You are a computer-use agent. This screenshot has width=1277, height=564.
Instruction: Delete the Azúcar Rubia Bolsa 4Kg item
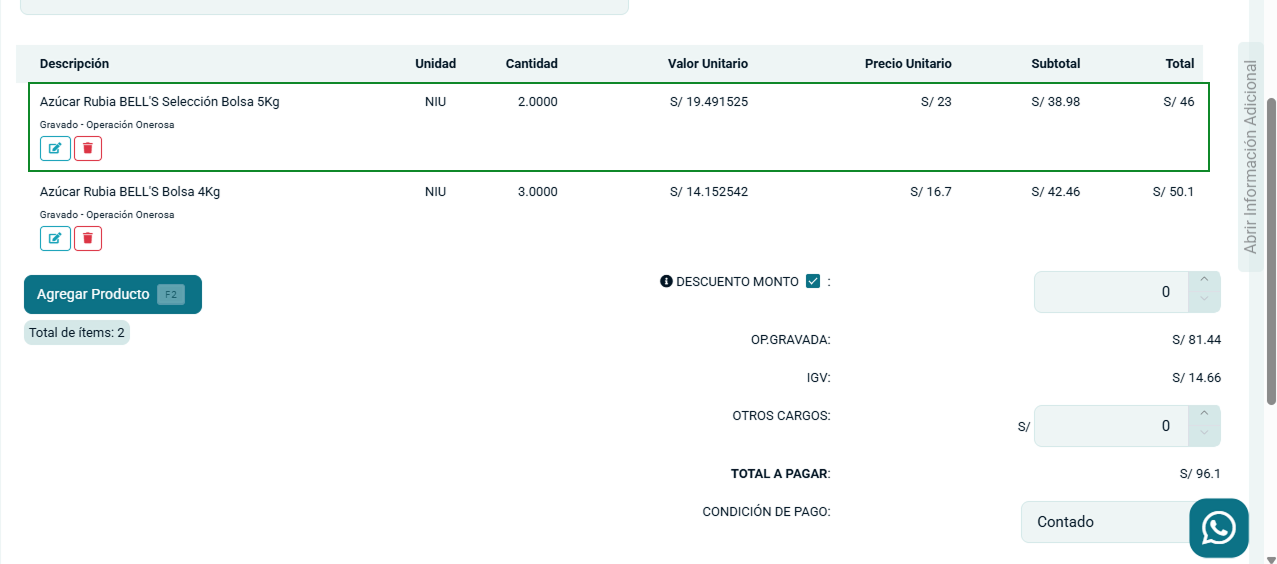[x=88, y=238]
